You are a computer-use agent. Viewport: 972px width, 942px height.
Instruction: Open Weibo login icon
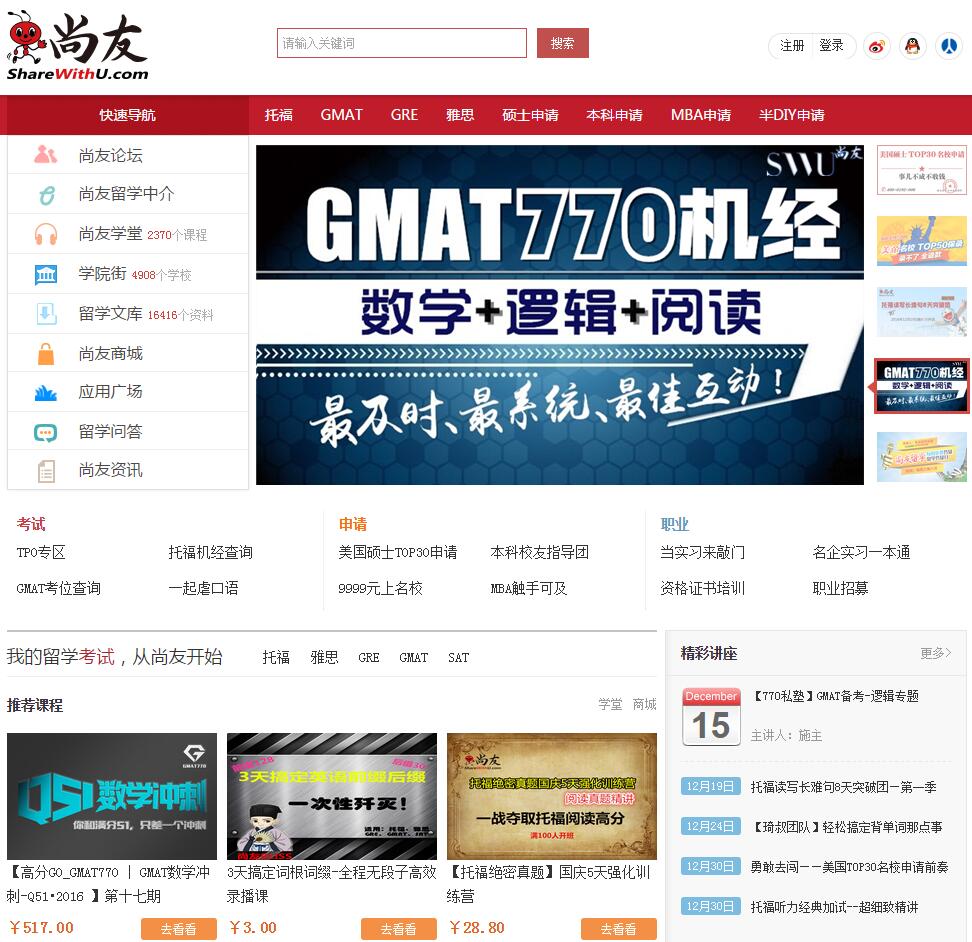pos(876,46)
